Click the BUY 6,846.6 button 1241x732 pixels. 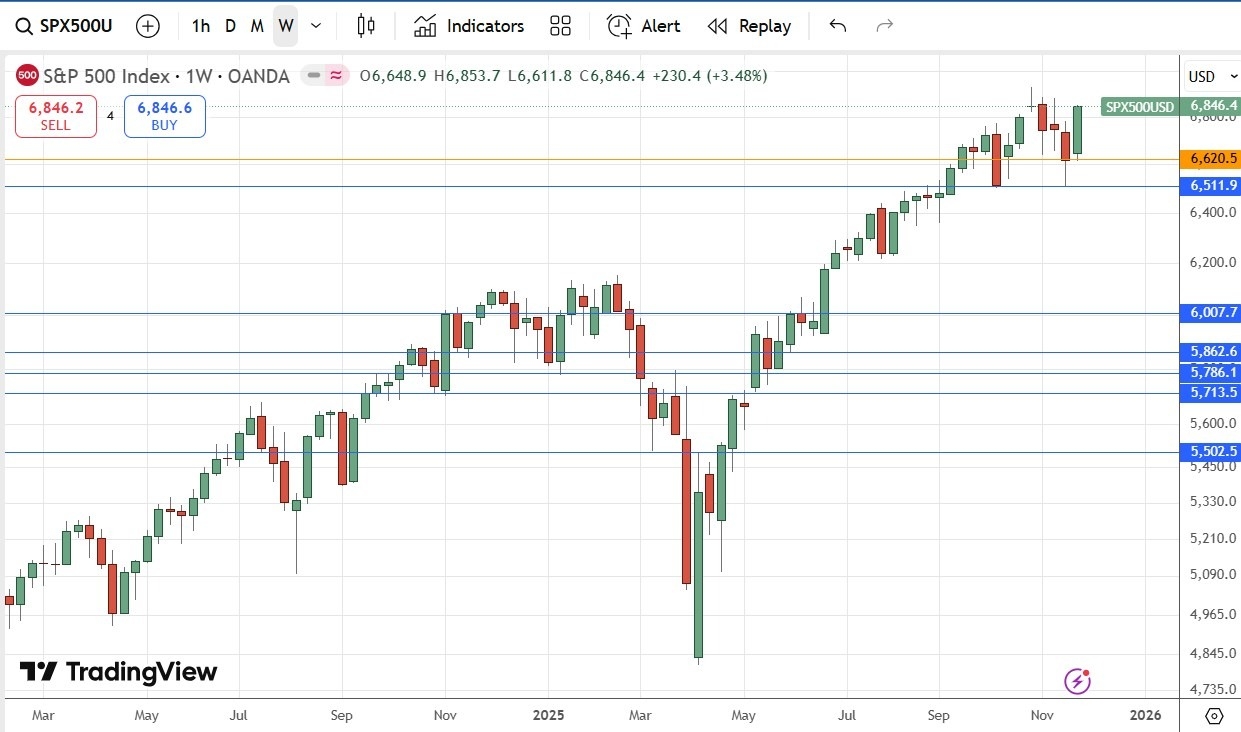(164, 115)
